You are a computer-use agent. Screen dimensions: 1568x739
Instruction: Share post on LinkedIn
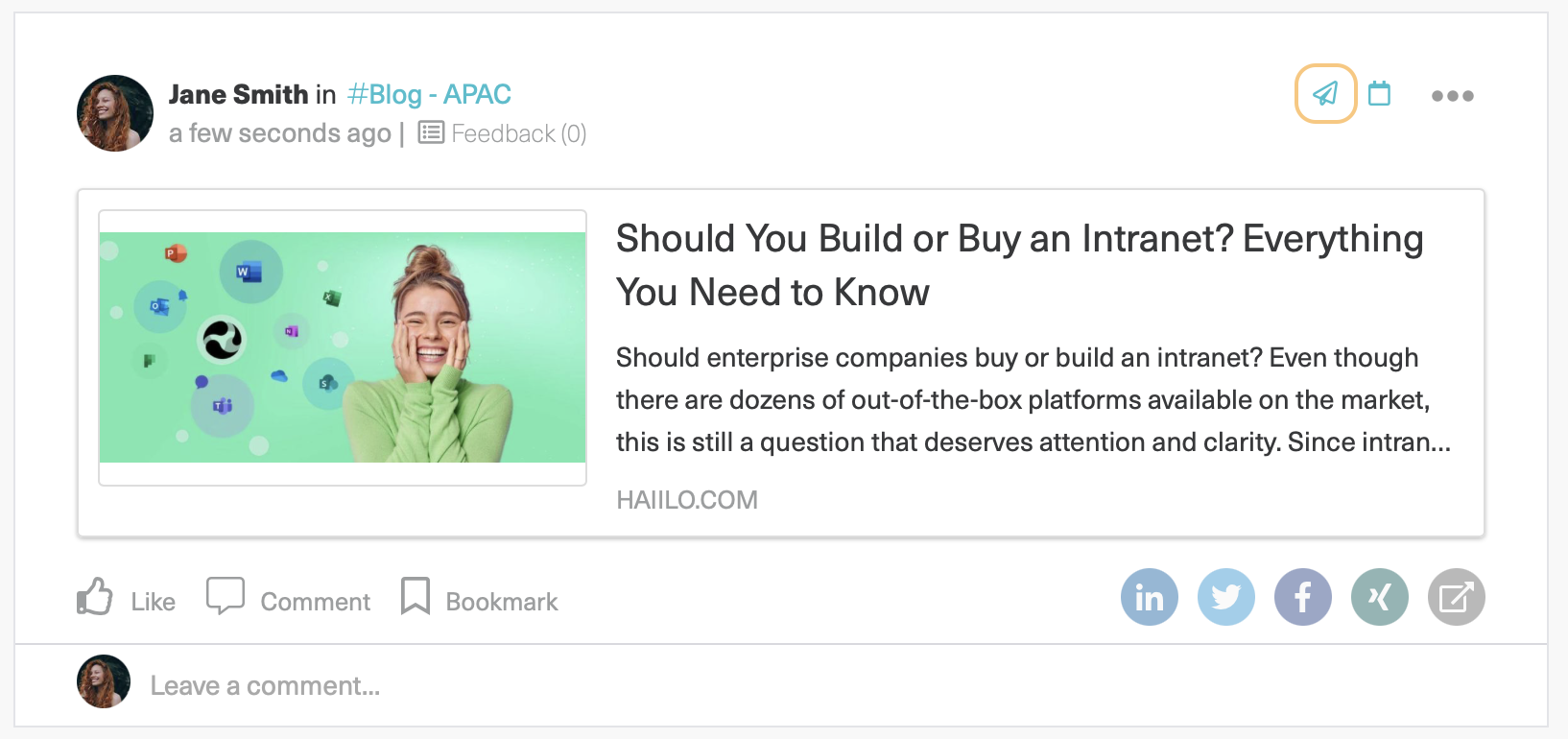click(x=1149, y=597)
